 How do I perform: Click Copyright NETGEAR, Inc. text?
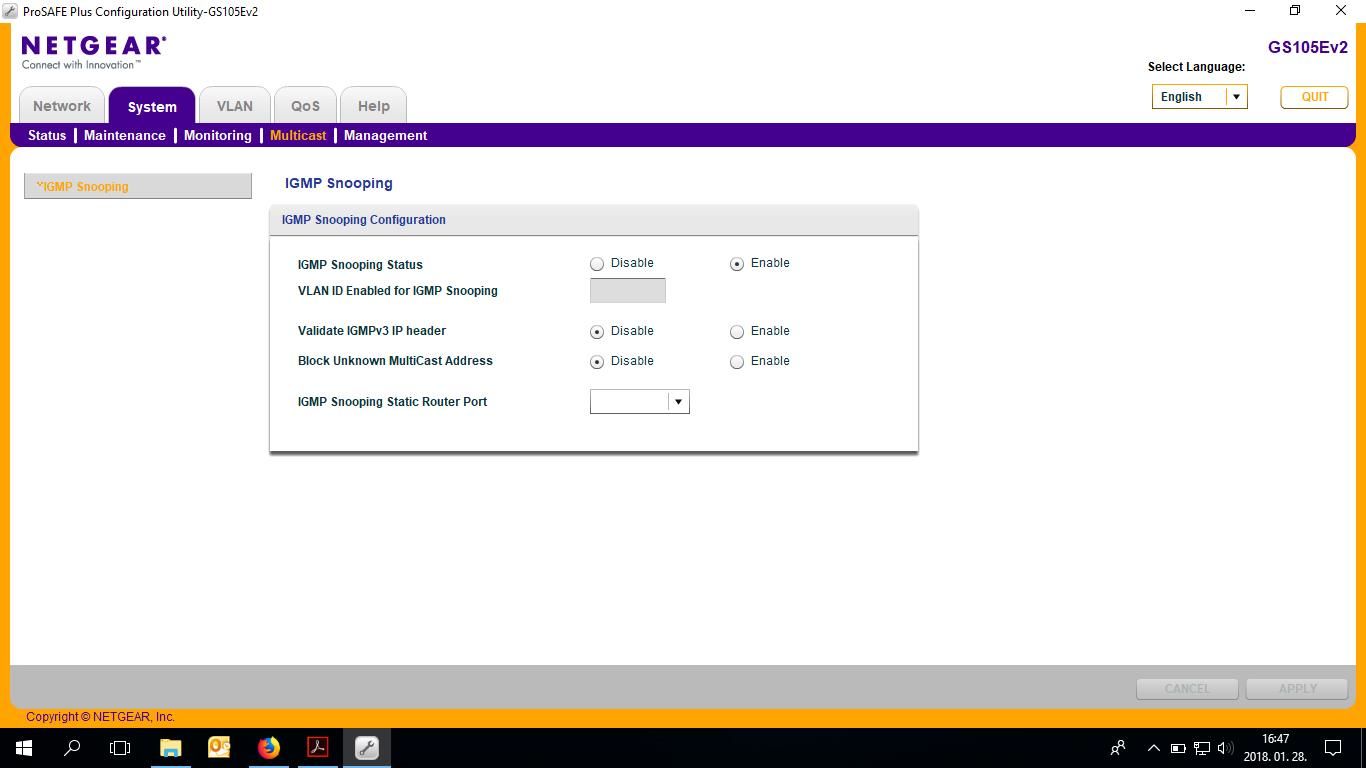pos(100,717)
